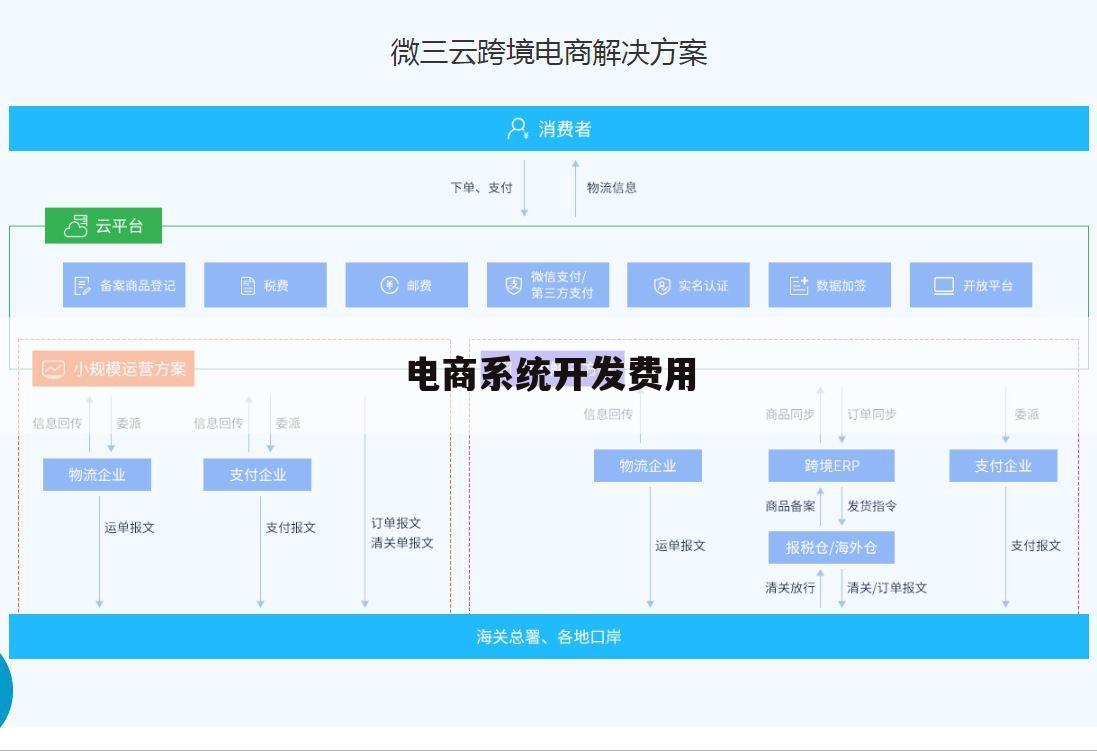Click the 下单、支付 flow label

[x=481, y=188]
